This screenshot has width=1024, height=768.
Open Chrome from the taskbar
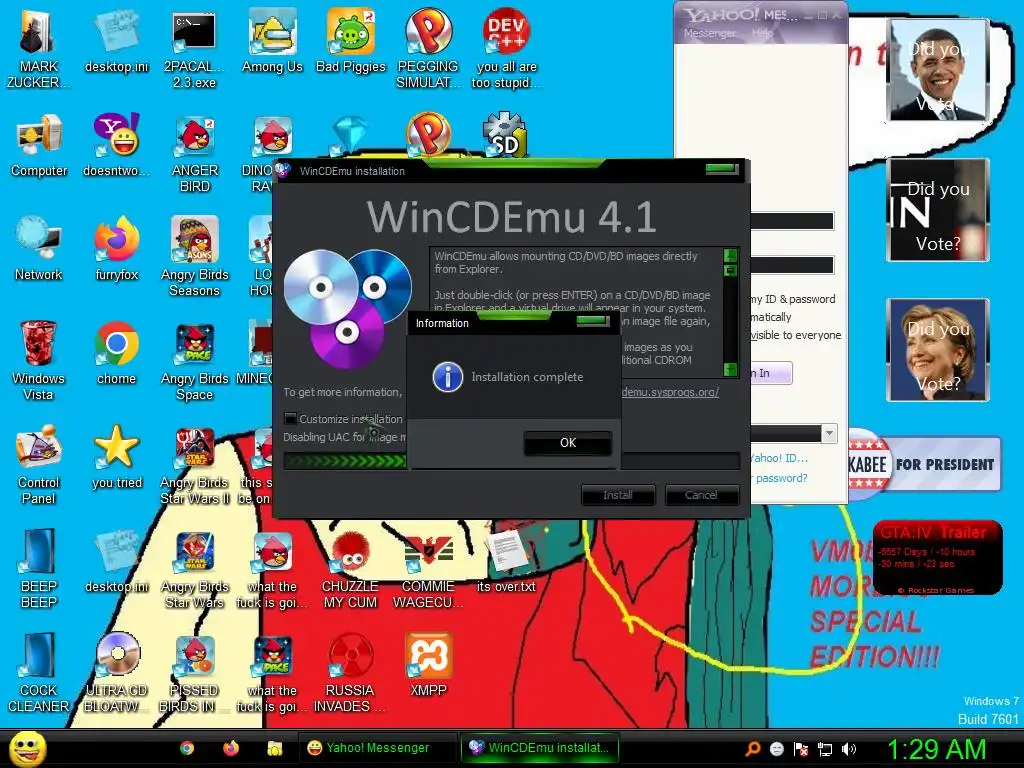[x=187, y=748]
